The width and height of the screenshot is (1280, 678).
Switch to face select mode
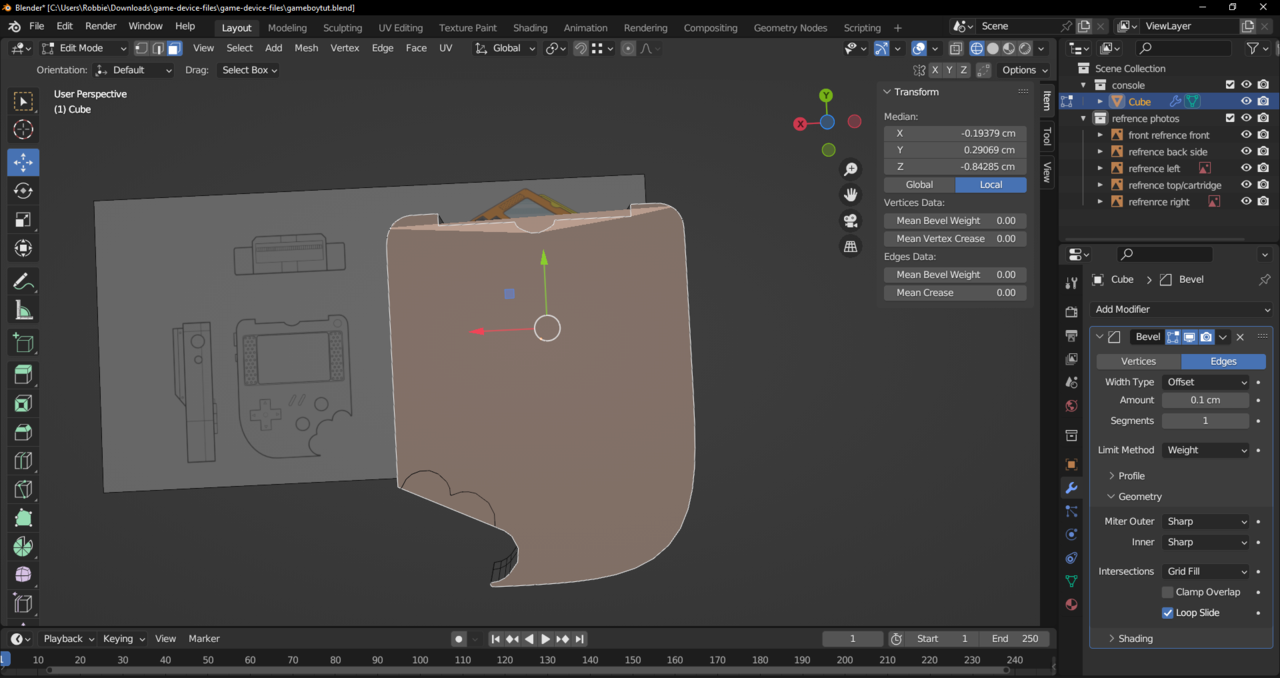(174, 48)
